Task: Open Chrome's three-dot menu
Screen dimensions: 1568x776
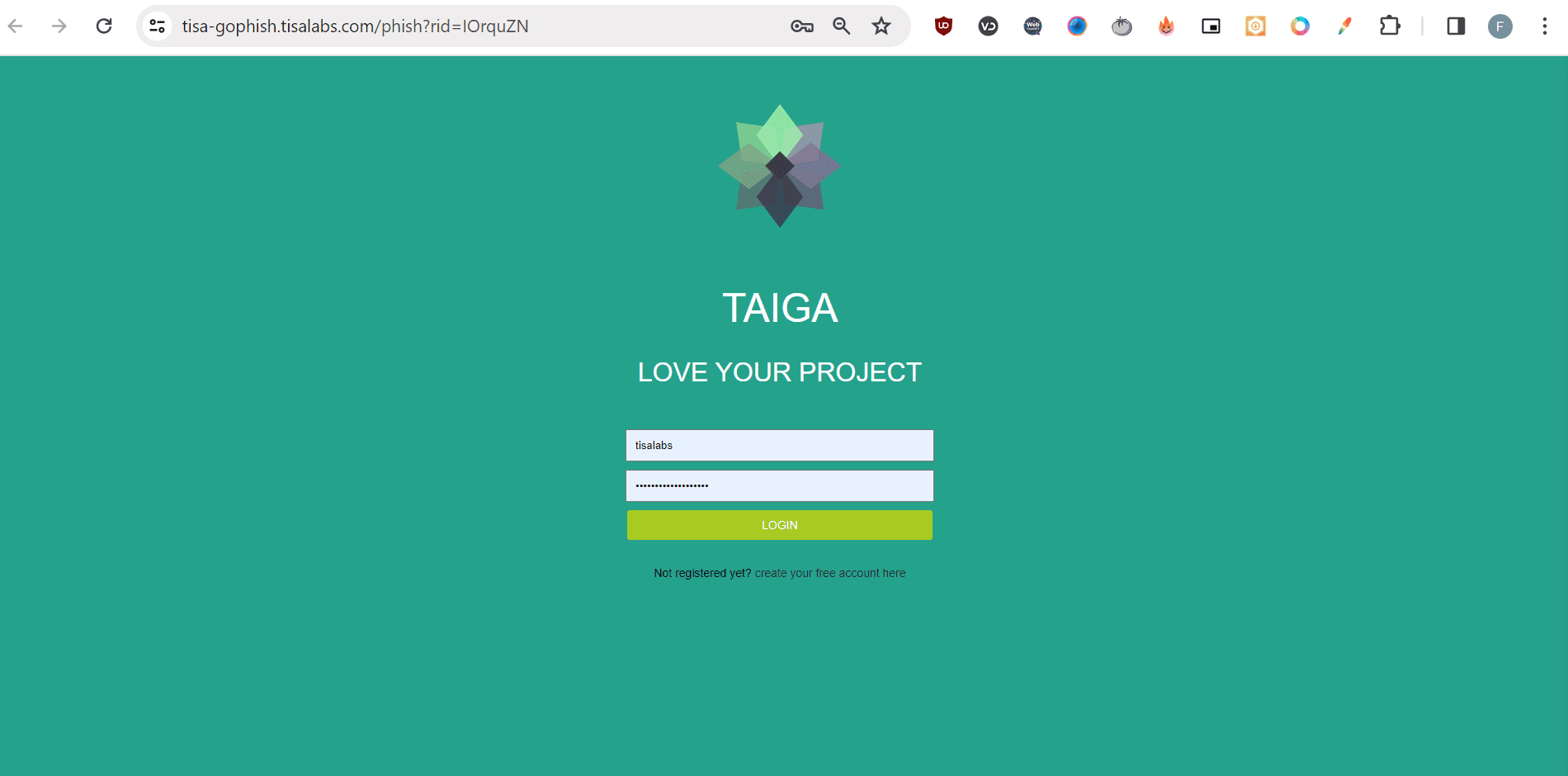Action: 1544,26
